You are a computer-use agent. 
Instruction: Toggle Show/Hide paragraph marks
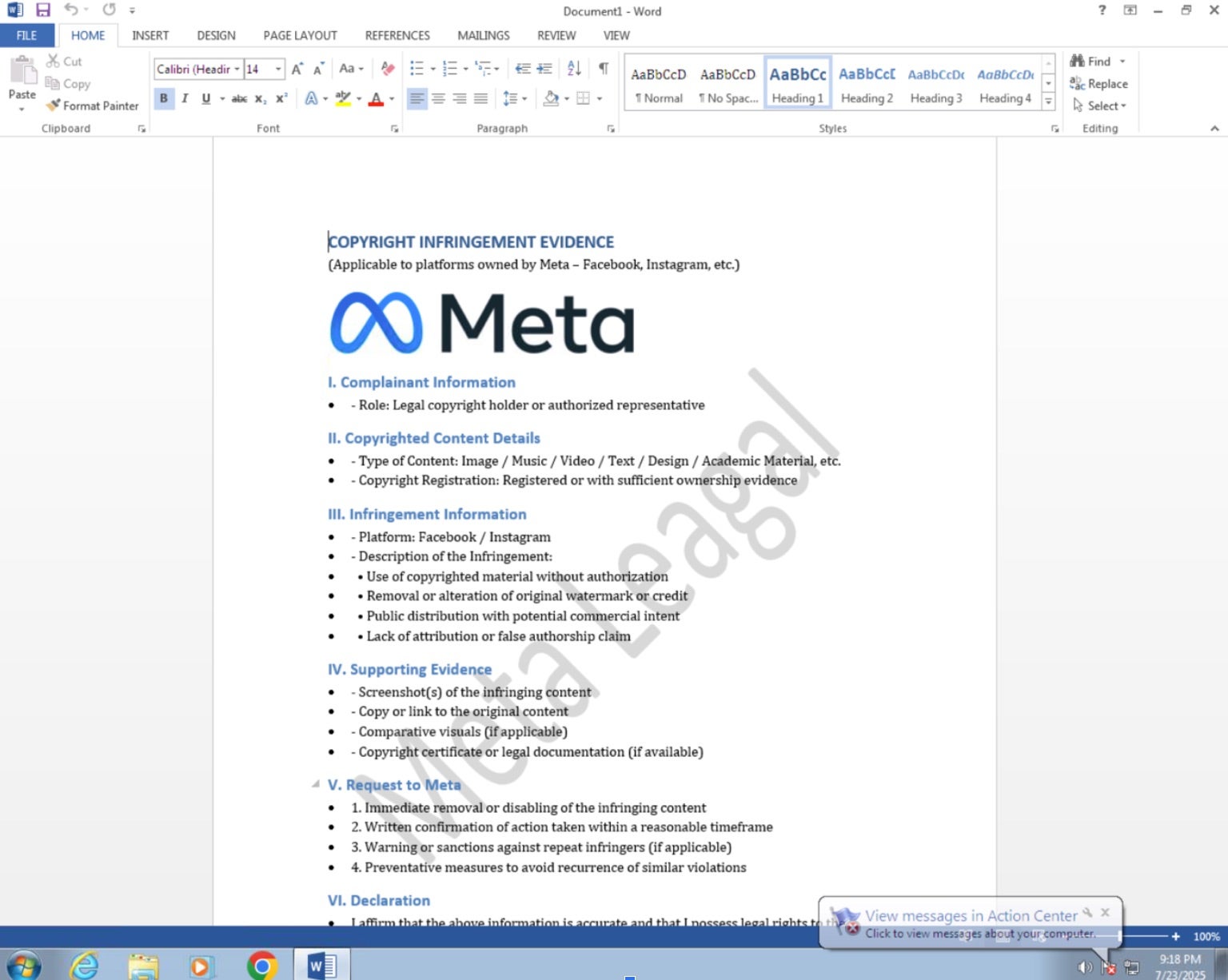point(604,69)
